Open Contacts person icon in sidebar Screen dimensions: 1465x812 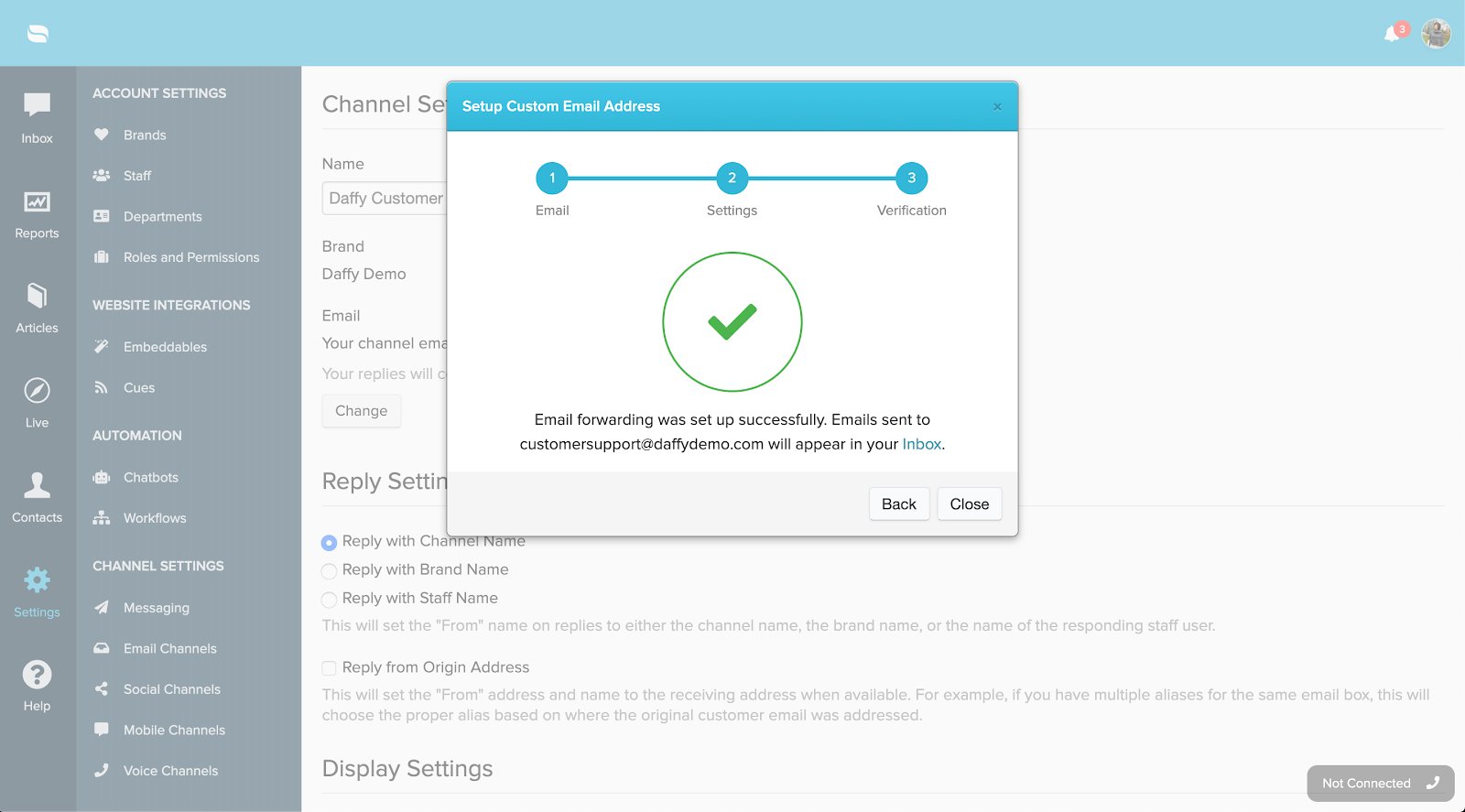tap(37, 484)
